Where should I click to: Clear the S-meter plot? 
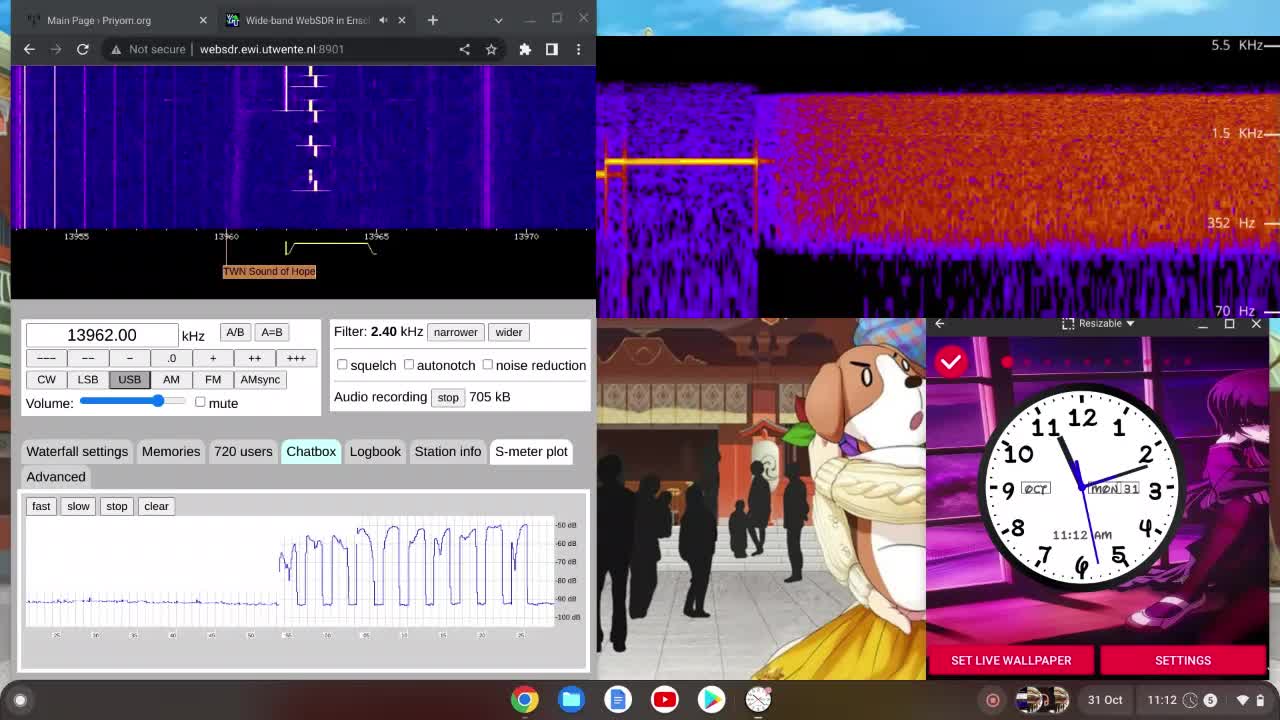pyautogui.click(x=156, y=506)
